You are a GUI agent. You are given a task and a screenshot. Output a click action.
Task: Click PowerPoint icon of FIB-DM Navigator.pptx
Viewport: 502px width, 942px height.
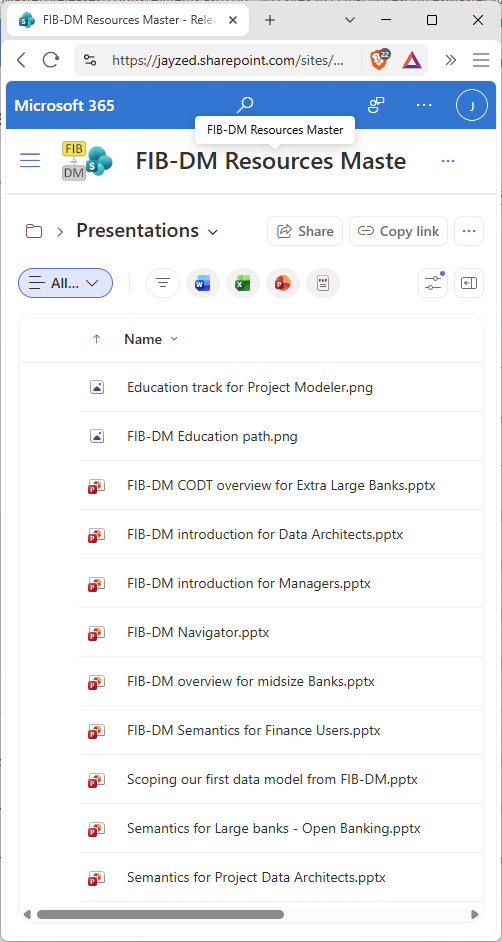97,633
